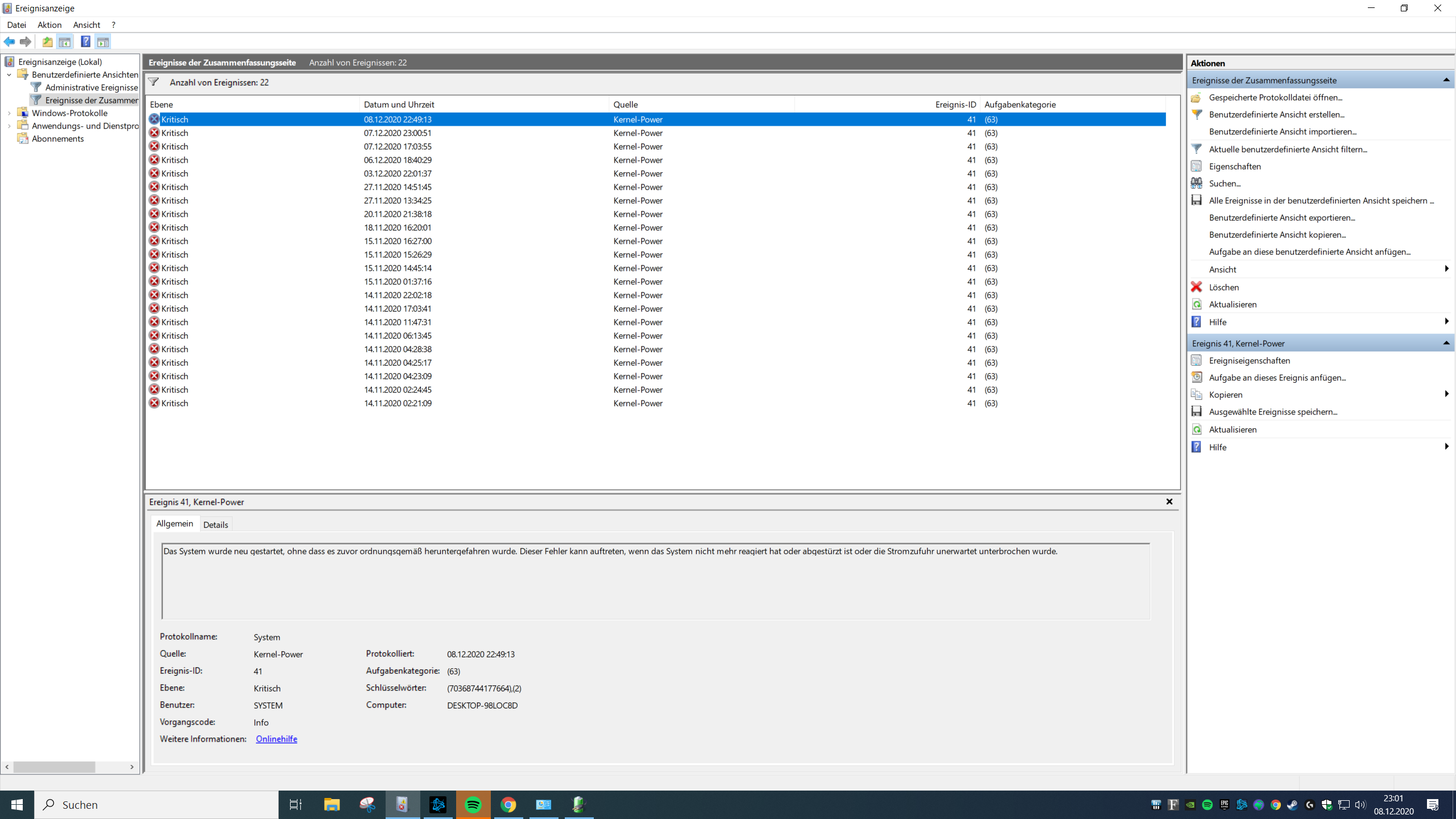Image resolution: width=1456 pixels, height=819 pixels.
Task: Click the red Löschen X icon
Action: (x=1197, y=287)
